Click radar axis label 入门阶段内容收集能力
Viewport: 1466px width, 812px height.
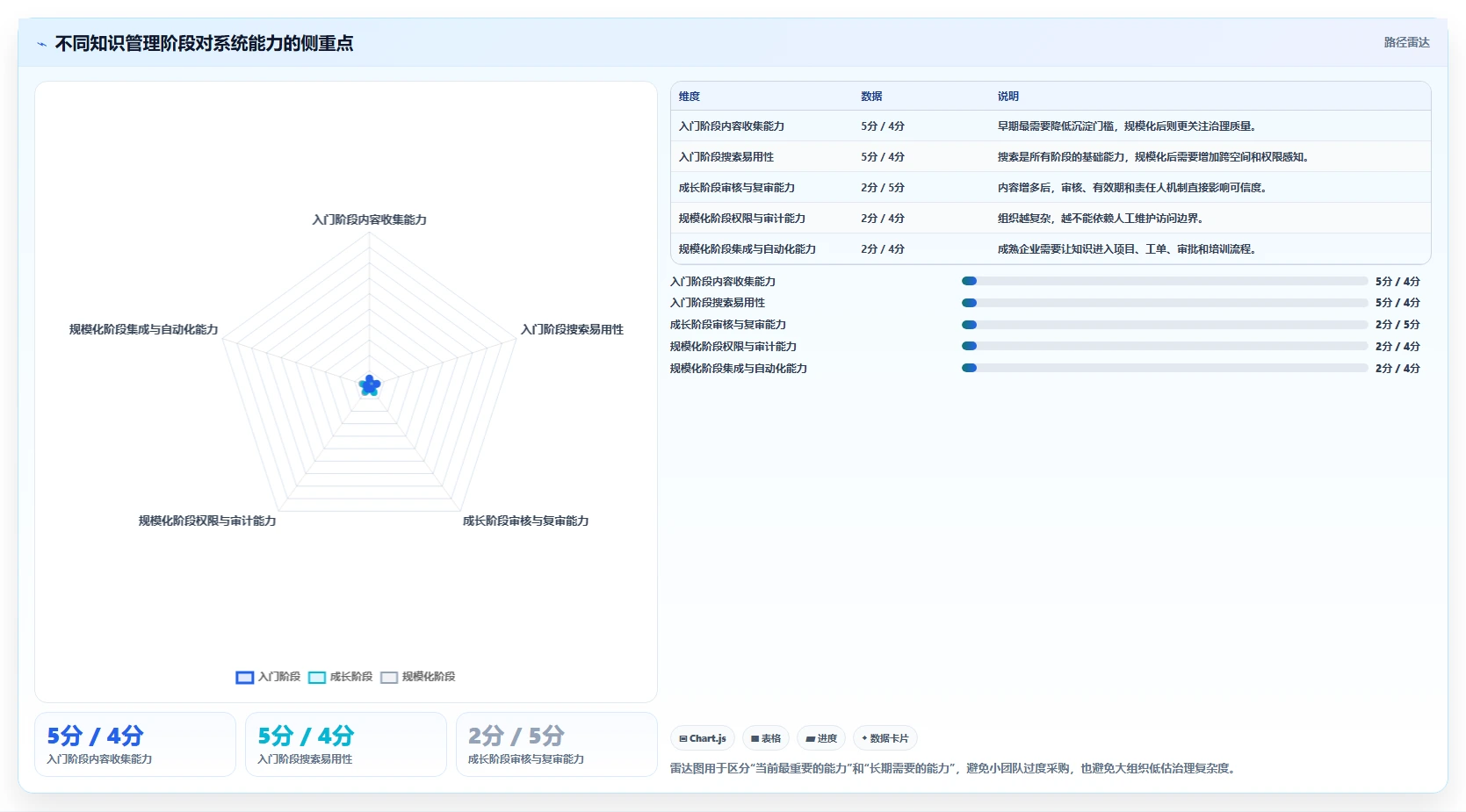coord(370,219)
